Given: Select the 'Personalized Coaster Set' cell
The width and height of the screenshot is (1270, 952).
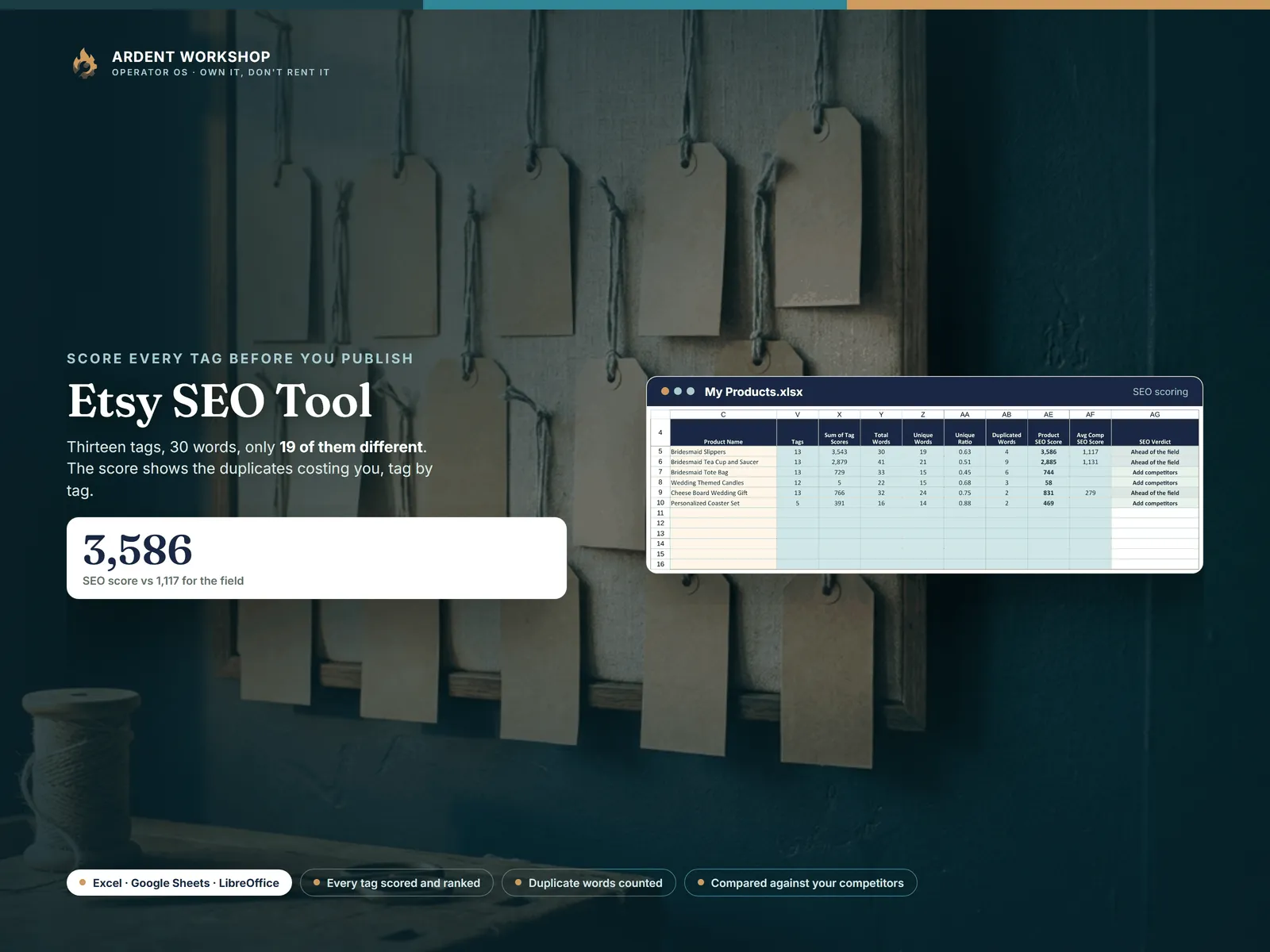Looking at the screenshot, I should coord(723,504).
